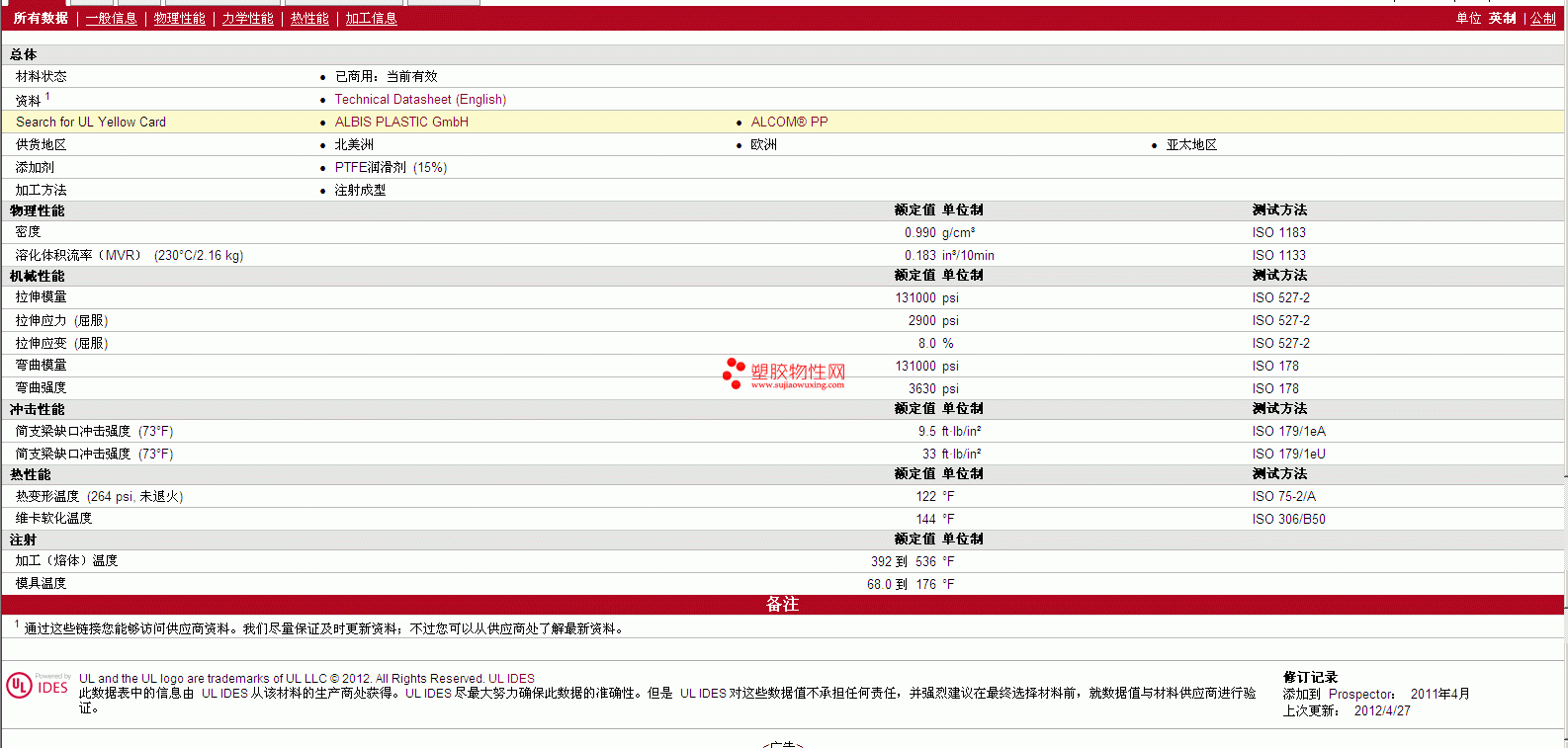Viewport: 1568px width, 748px height.
Task: Click the ISO 306/B50 test method
Action: tap(1288, 520)
